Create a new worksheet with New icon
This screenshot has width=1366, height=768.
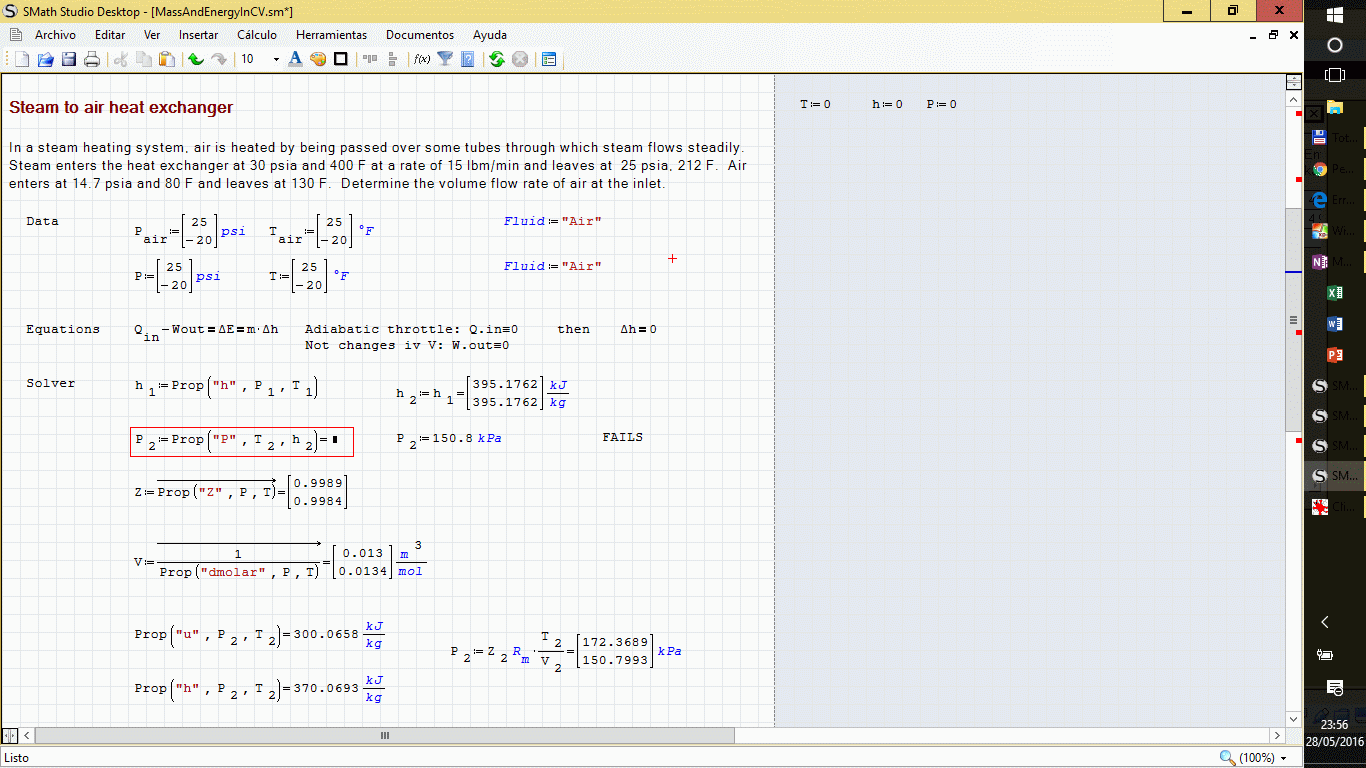click(x=22, y=59)
